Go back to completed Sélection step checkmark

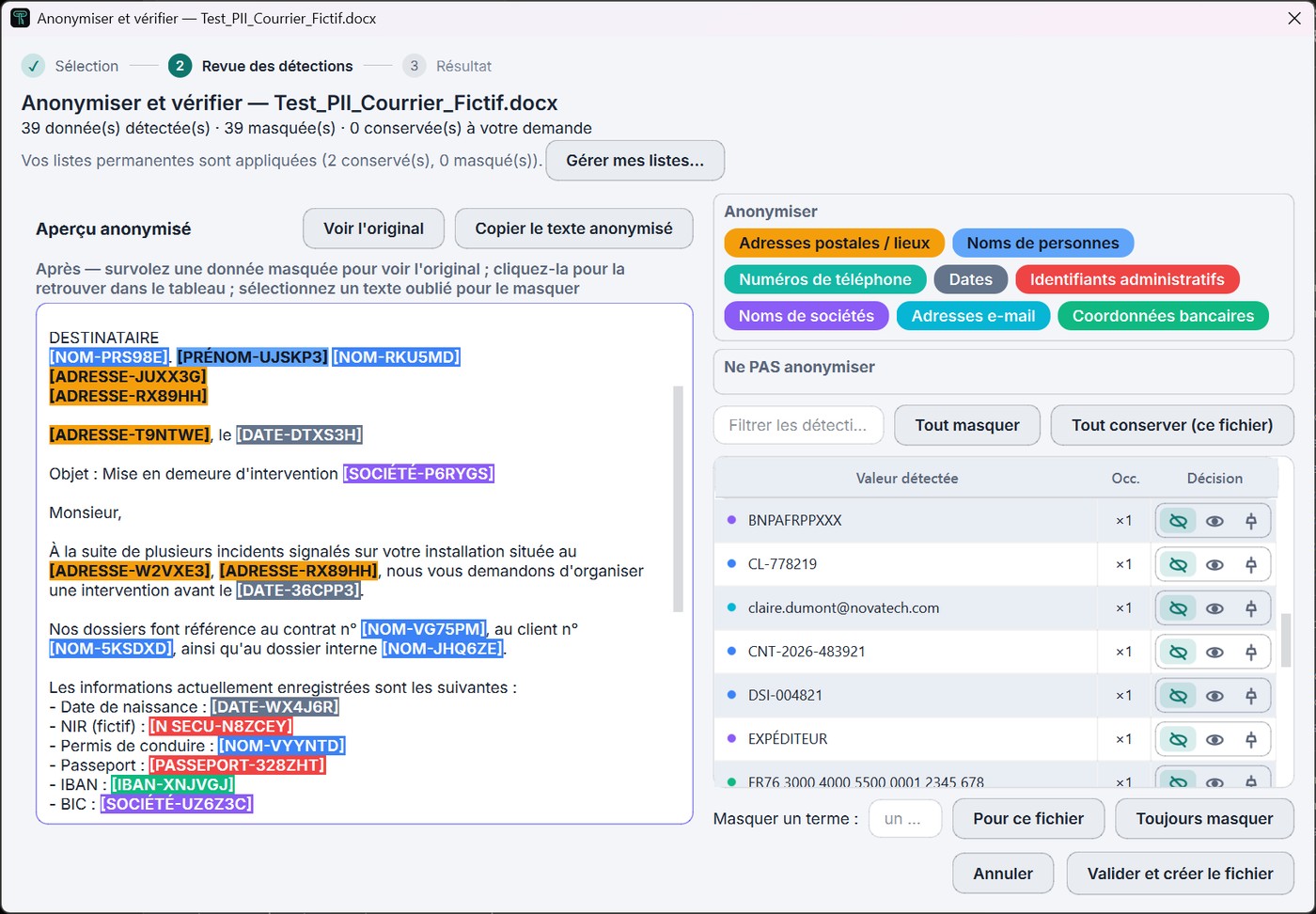pos(33,66)
